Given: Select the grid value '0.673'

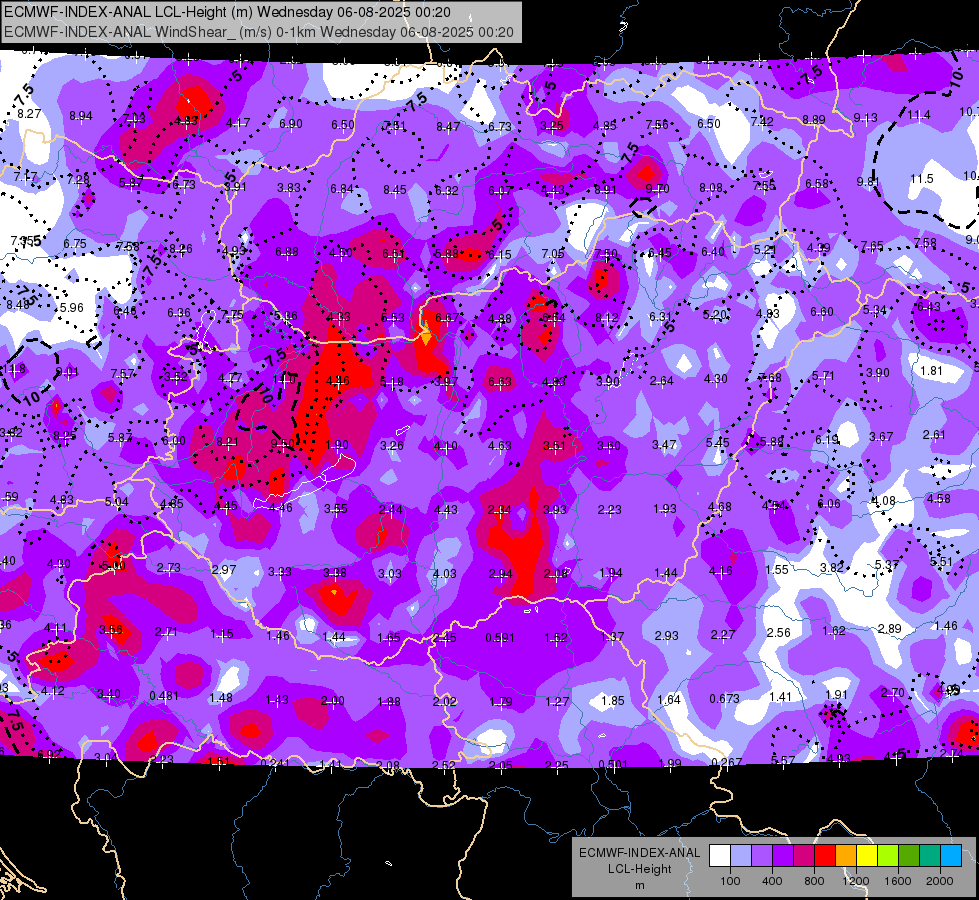Looking at the screenshot, I should 724,698.
